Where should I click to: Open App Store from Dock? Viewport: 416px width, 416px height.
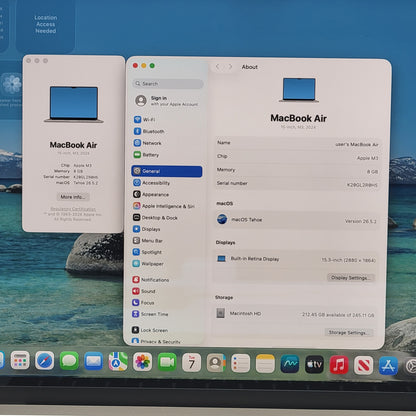click(x=388, y=365)
